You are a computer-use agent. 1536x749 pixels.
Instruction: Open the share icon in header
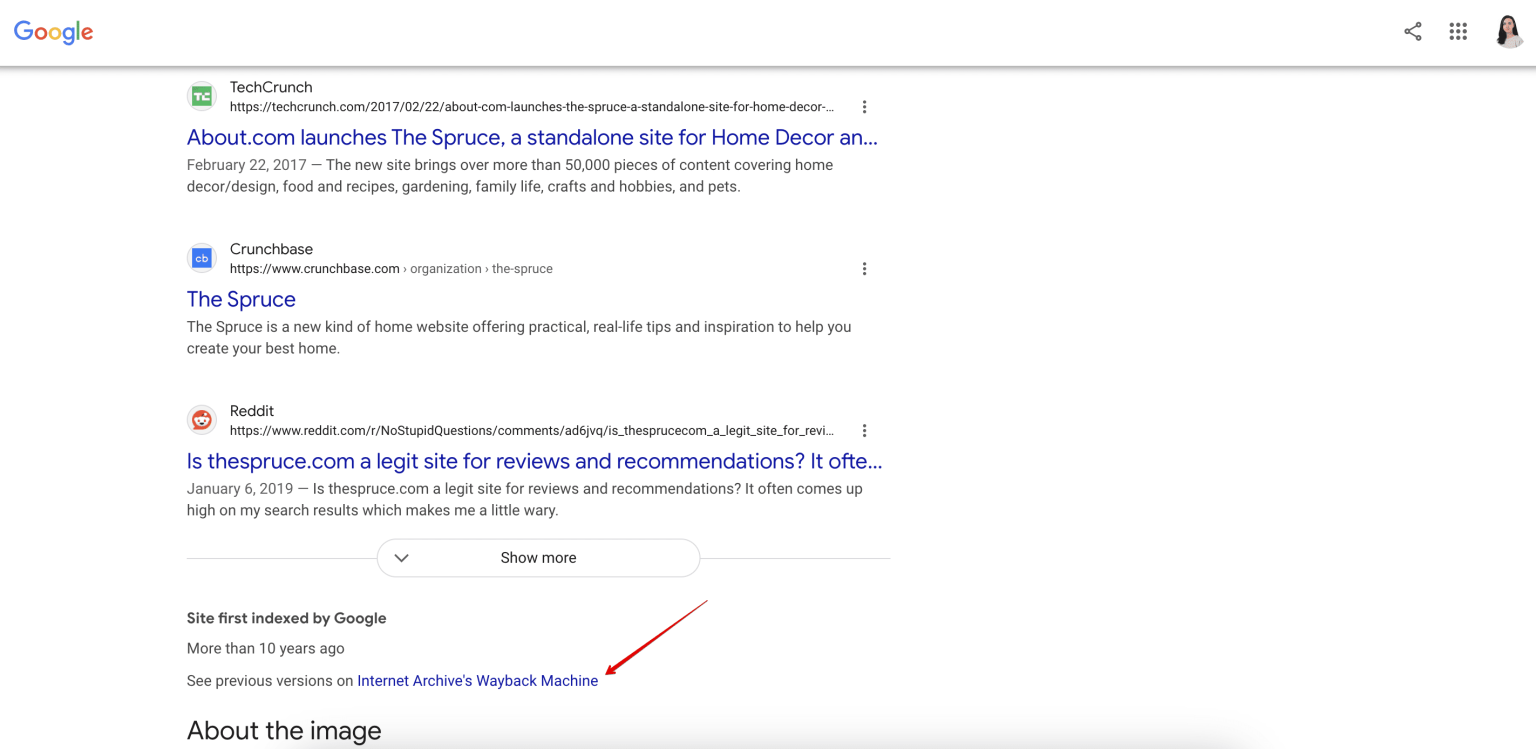(x=1412, y=32)
